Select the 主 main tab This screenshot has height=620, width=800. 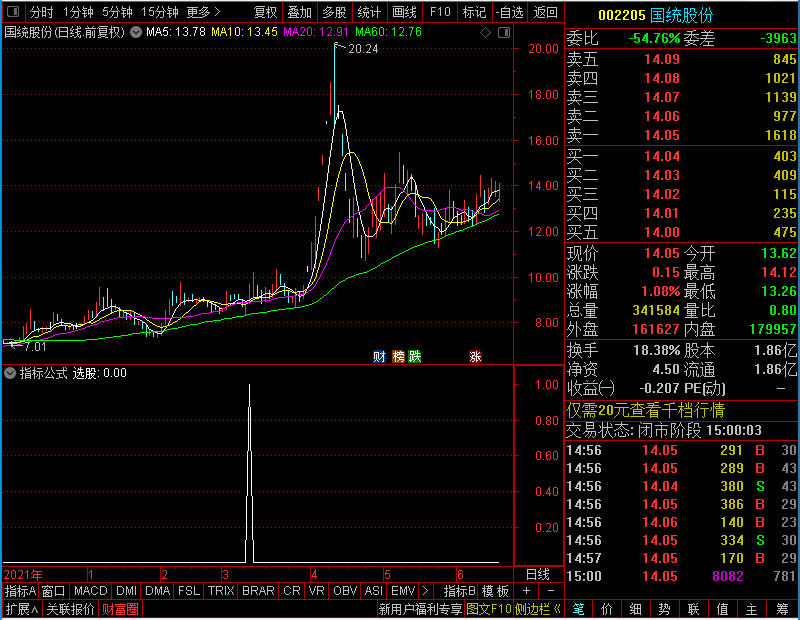pyautogui.click(x=752, y=609)
